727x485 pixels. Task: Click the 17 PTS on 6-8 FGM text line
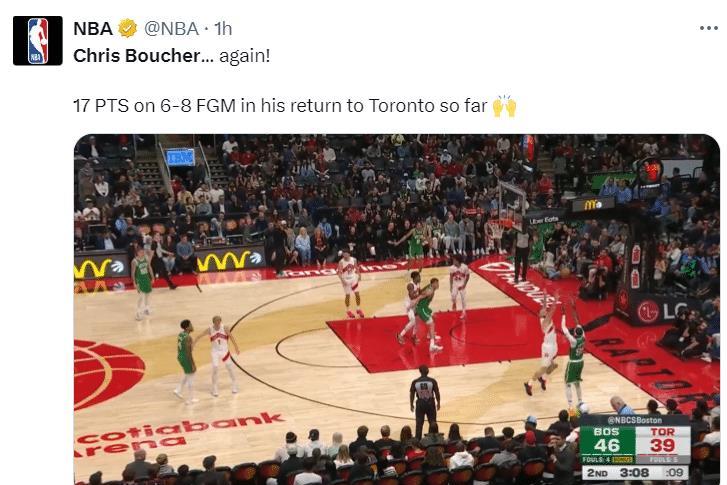coord(280,106)
